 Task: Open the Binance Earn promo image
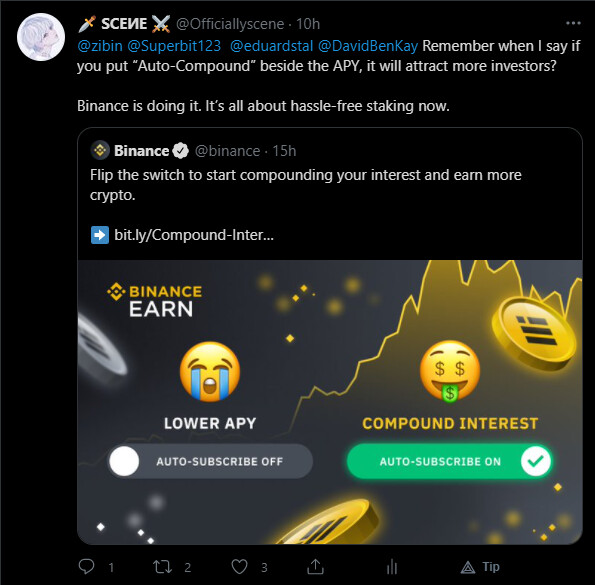[330, 402]
